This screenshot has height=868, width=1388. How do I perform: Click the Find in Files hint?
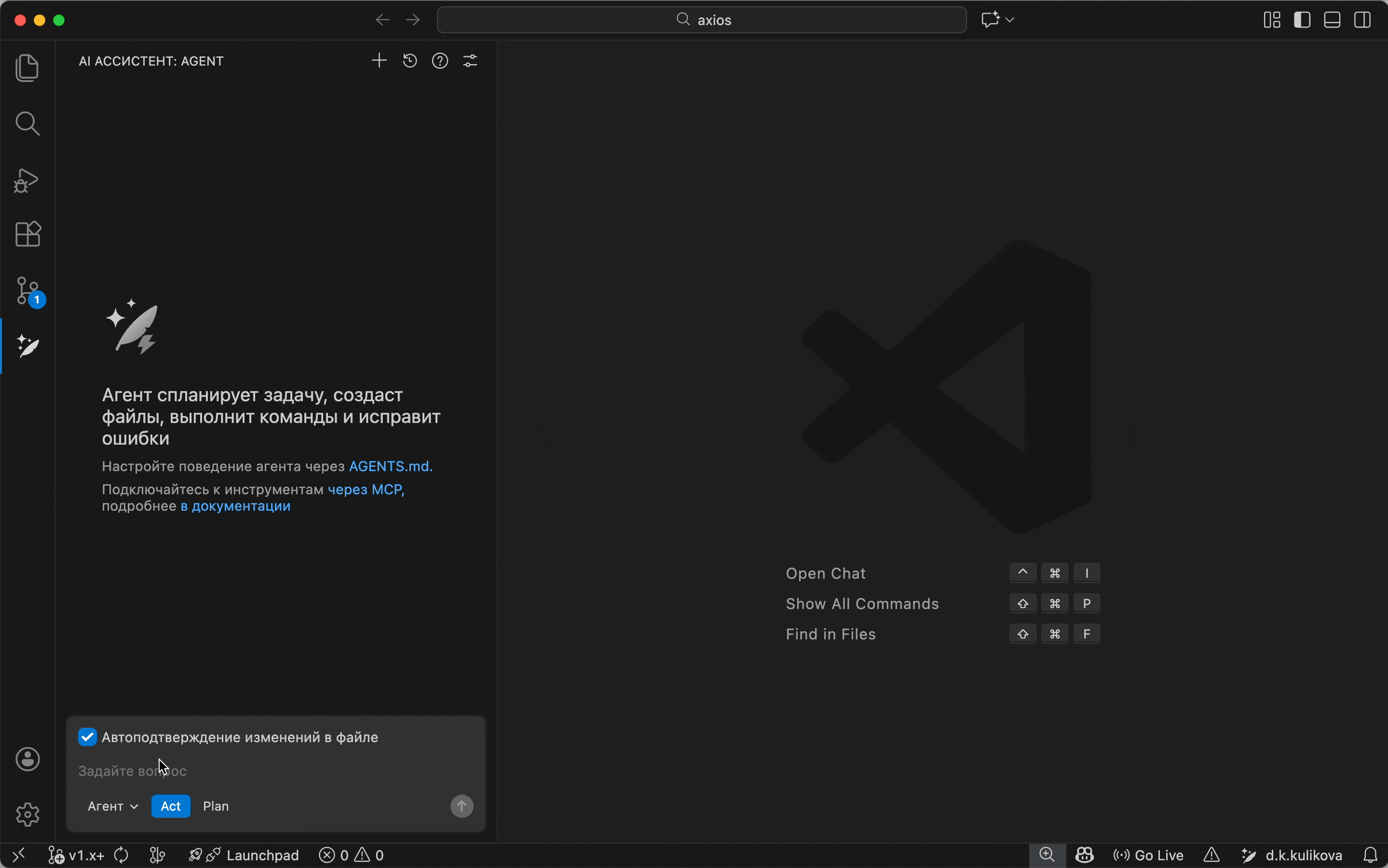pyautogui.click(x=830, y=634)
